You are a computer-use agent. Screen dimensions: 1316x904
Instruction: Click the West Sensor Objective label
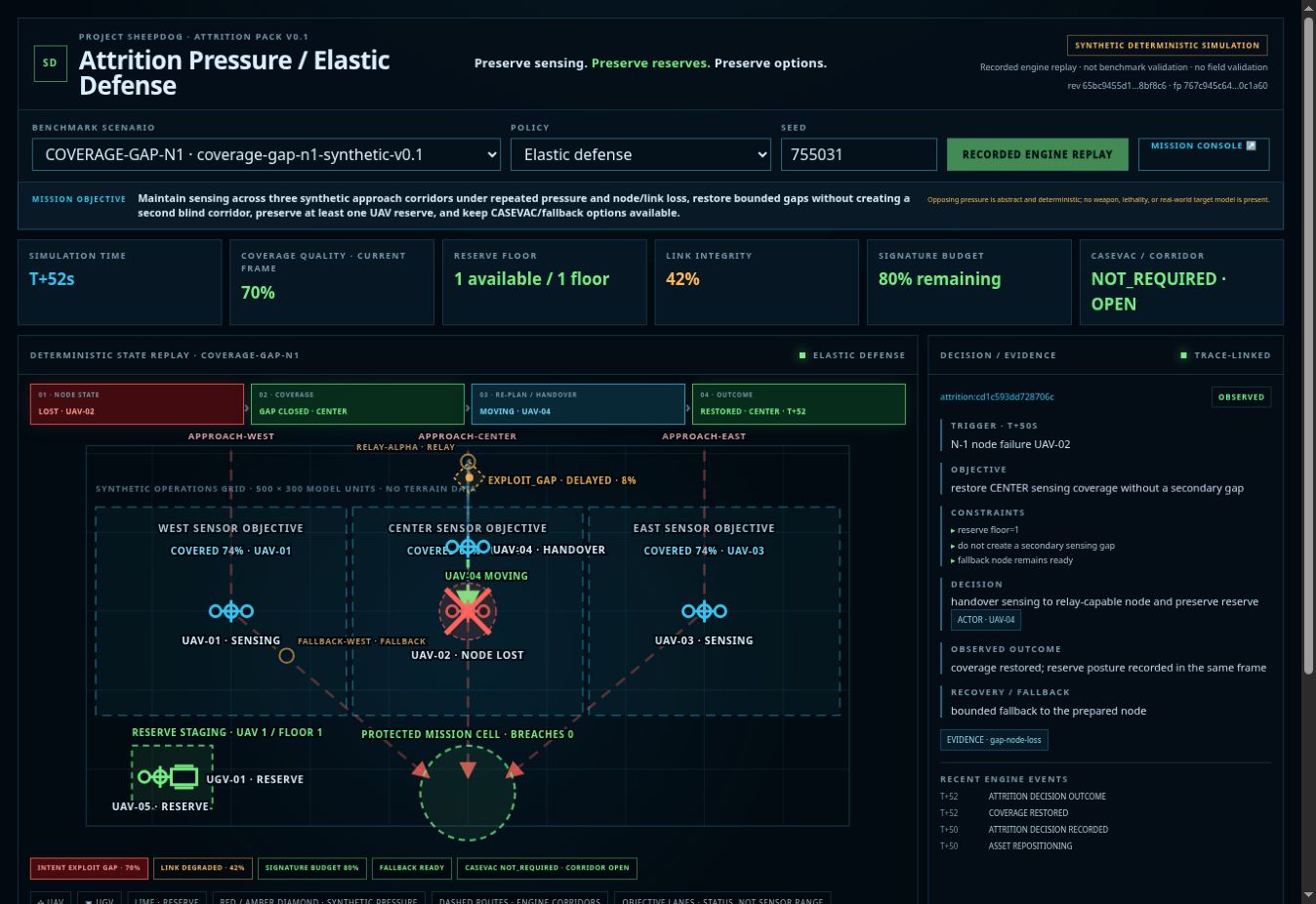coord(230,528)
